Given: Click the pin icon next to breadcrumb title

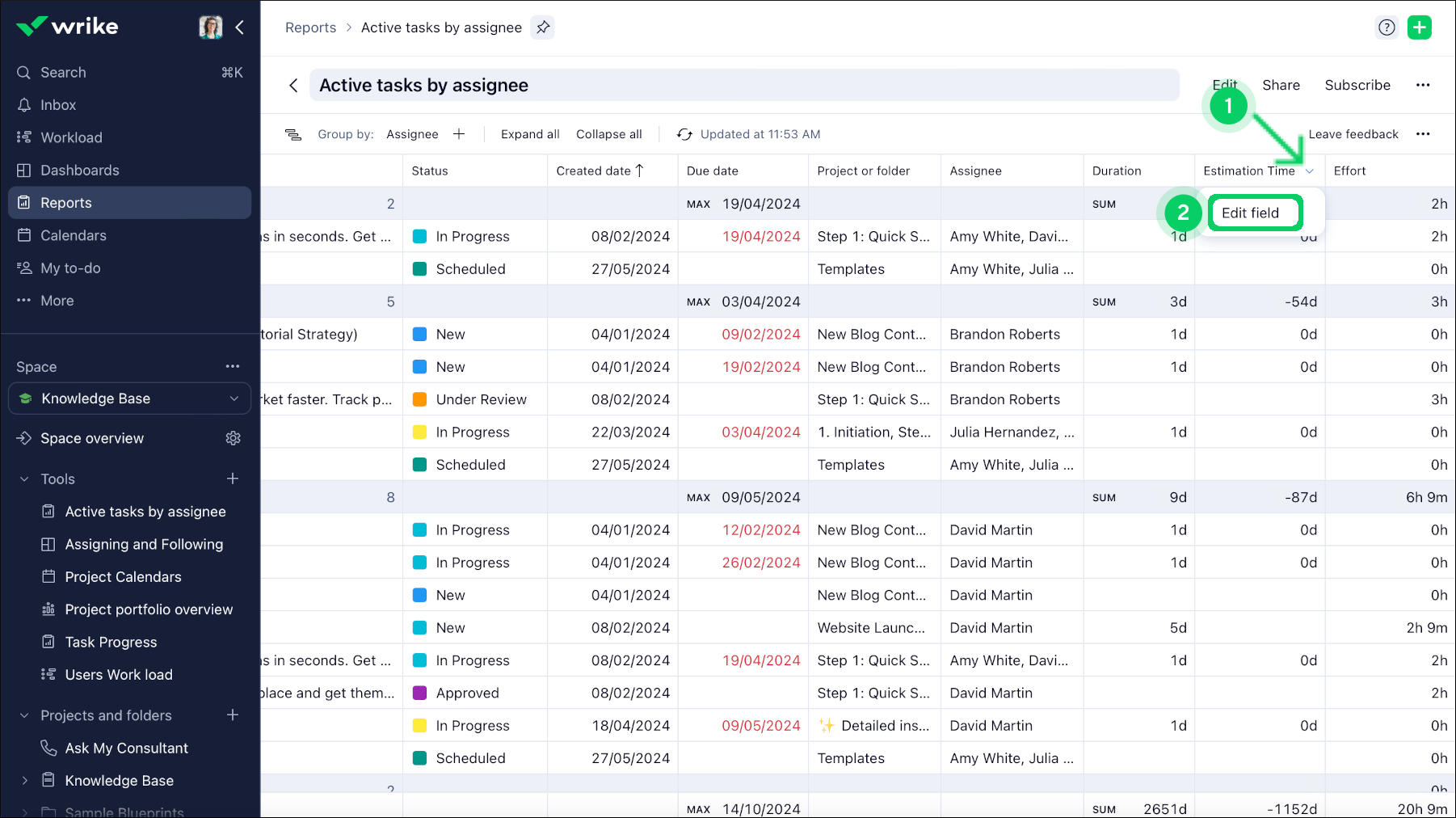Looking at the screenshot, I should tap(543, 27).
